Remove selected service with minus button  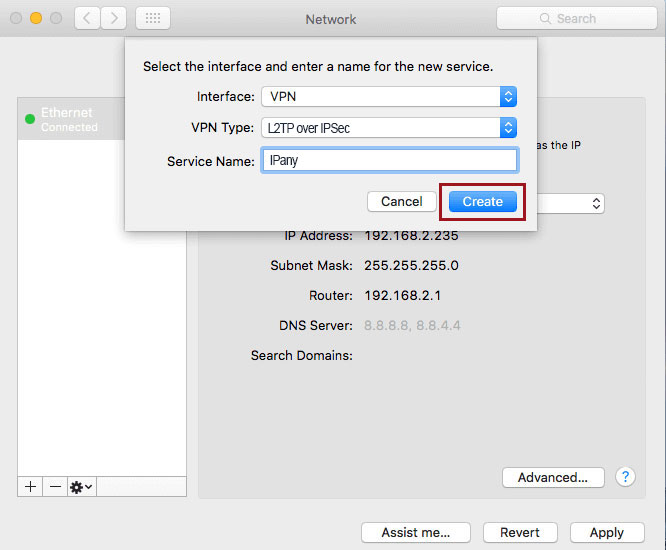55,486
